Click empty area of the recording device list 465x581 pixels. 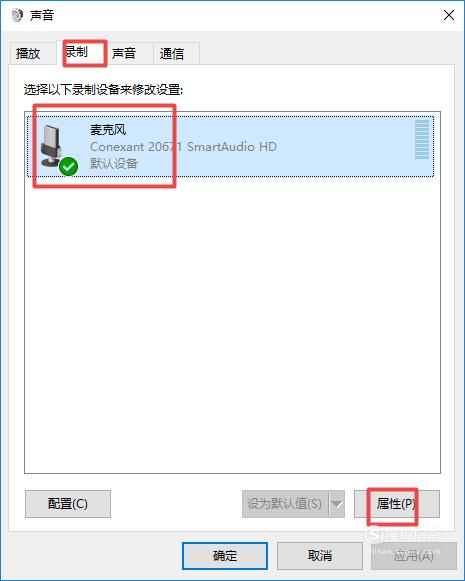click(x=232, y=326)
